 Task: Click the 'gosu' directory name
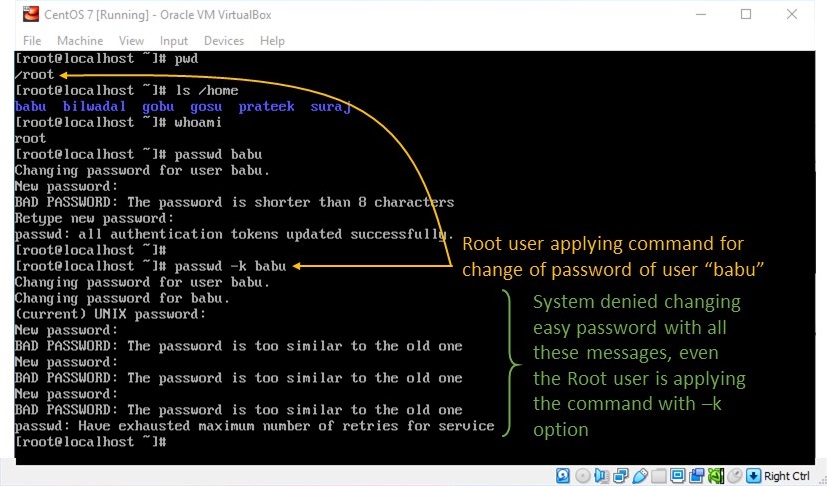206,107
